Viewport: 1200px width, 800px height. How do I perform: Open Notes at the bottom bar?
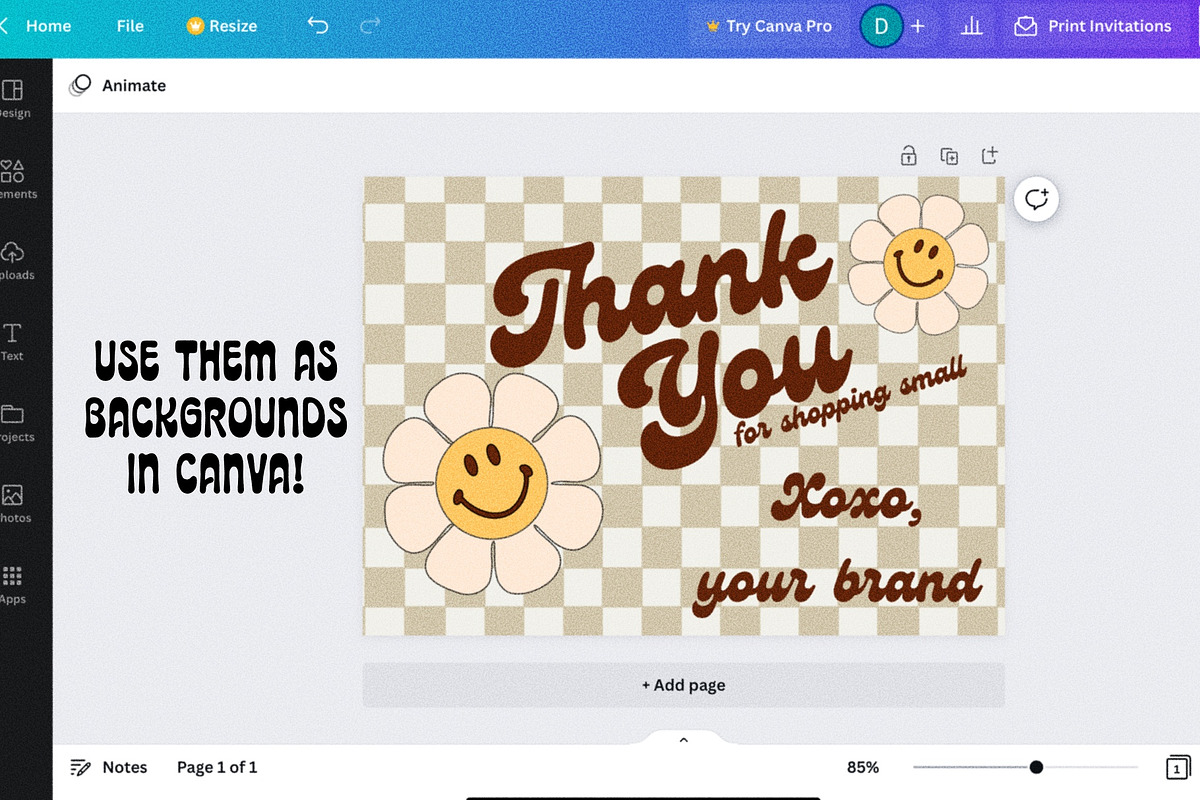click(x=109, y=767)
